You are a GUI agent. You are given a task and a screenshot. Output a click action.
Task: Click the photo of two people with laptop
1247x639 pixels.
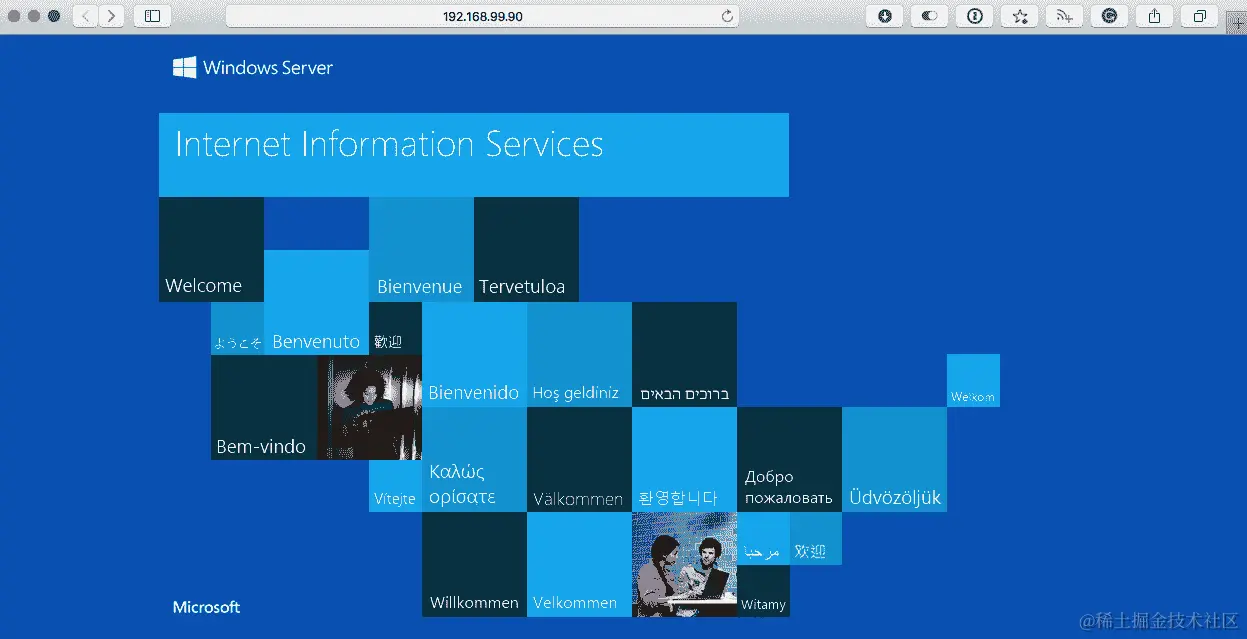click(x=684, y=564)
